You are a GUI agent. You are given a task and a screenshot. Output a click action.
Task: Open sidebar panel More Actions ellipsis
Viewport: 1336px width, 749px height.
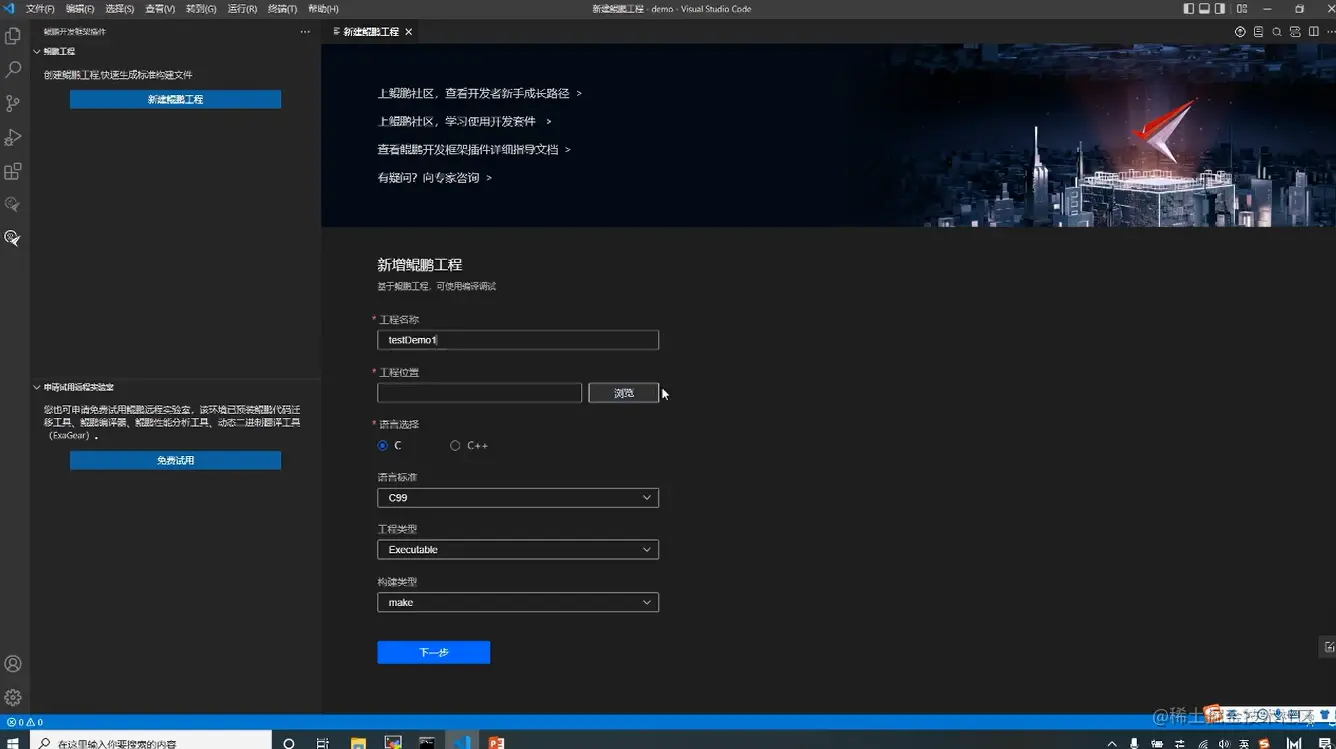pyautogui.click(x=305, y=32)
